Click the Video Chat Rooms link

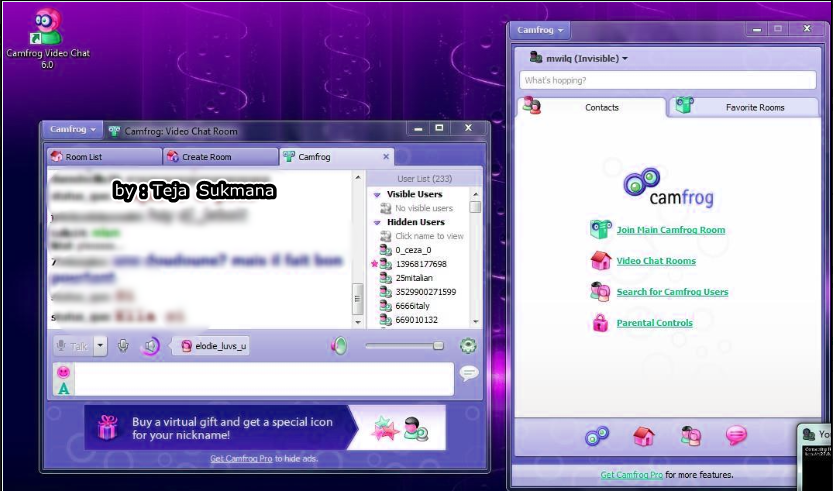[x=656, y=261]
